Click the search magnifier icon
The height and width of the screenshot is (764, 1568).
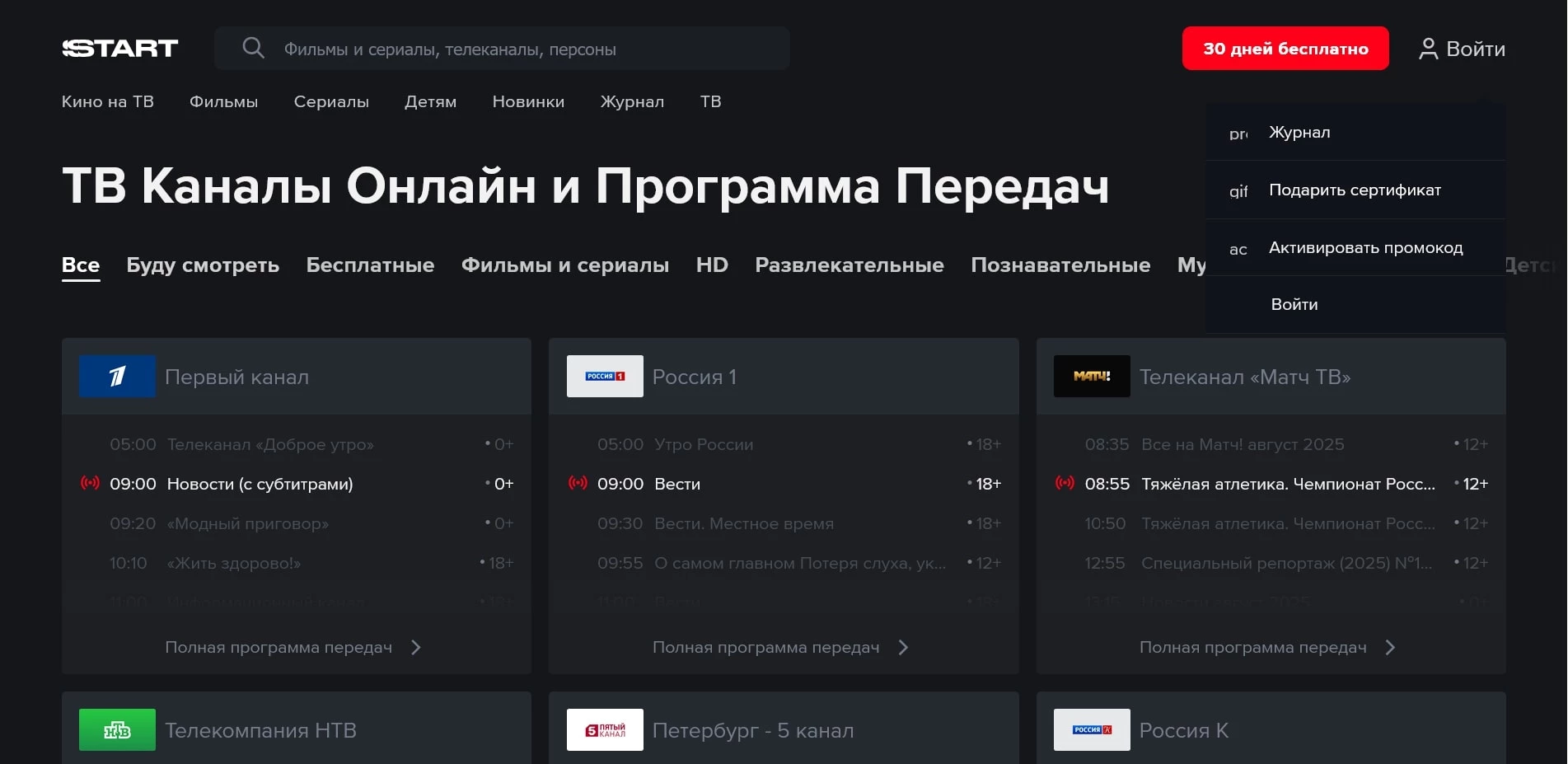[x=253, y=48]
